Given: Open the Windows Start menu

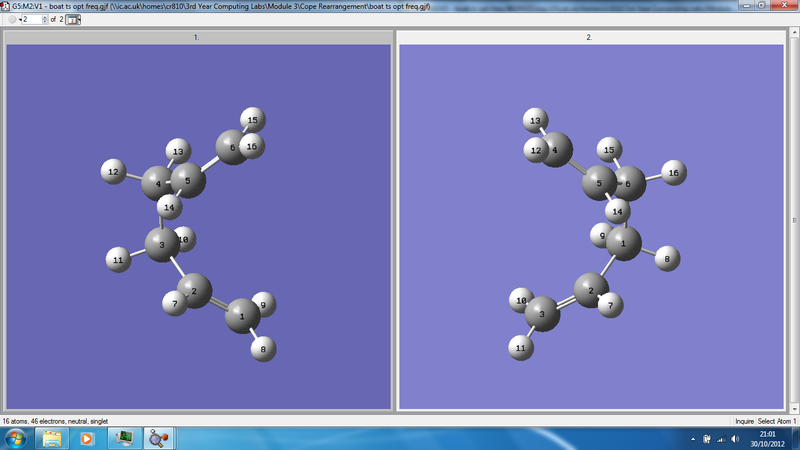Looking at the screenshot, I should tap(17, 438).
